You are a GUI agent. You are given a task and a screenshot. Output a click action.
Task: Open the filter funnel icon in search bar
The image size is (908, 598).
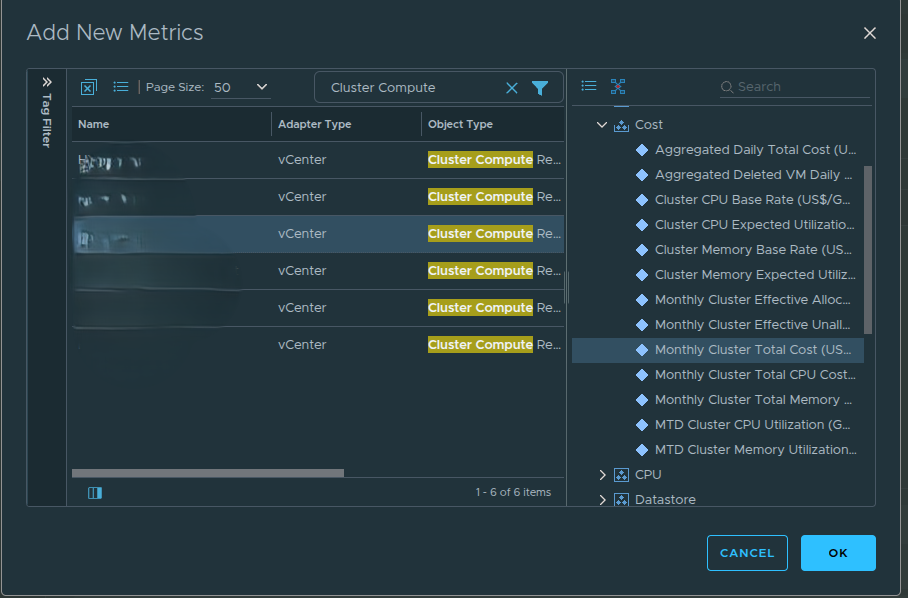point(540,87)
